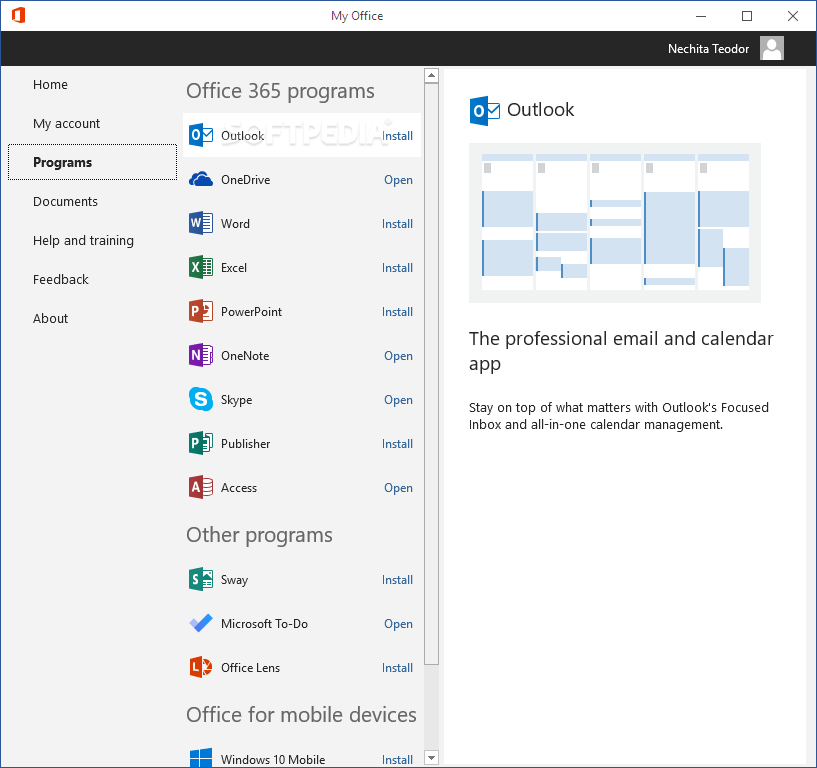This screenshot has height=768, width=817.
Task: Click the Office for mobile devices heading
Action: [x=301, y=715]
